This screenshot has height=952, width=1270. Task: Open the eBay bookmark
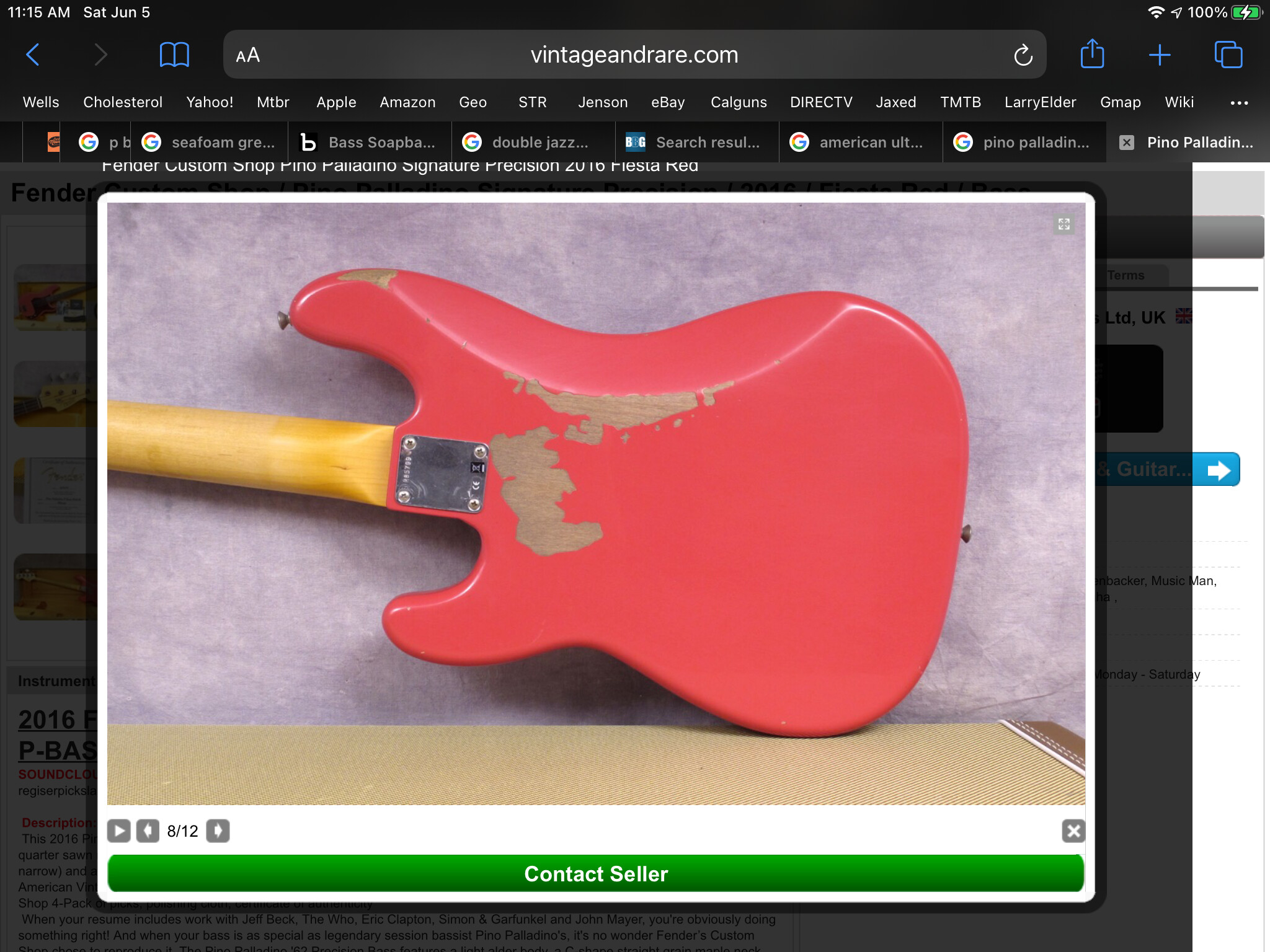click(668, 102)
